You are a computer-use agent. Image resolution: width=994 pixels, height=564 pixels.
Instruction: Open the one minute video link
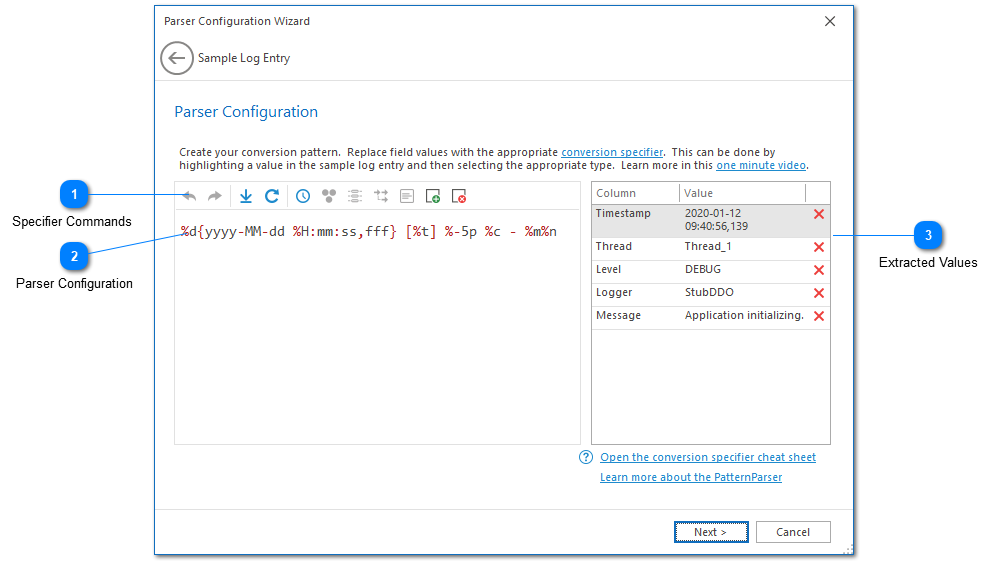click(x=761, y=165)
